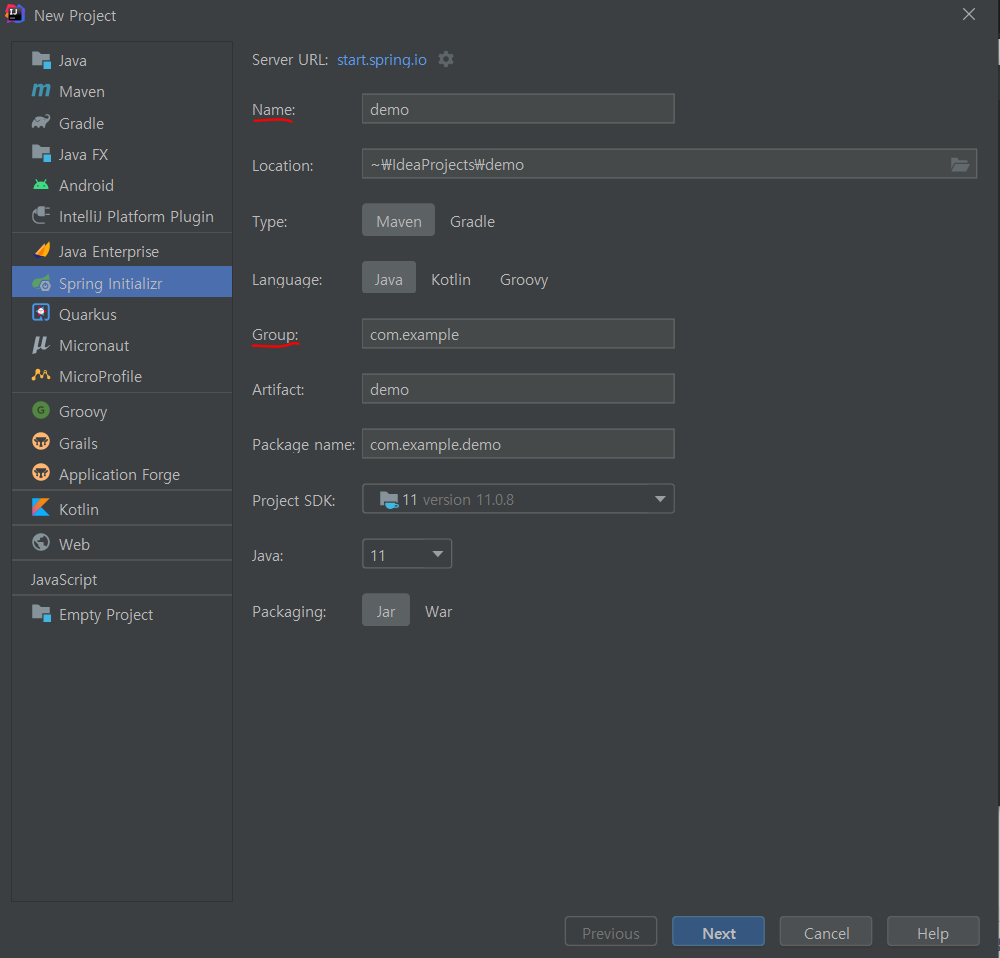Image resolution: width=1000 pixels, height=958 pixels.
Task: Open the Java version dropdown
Action: pos(407,554)
